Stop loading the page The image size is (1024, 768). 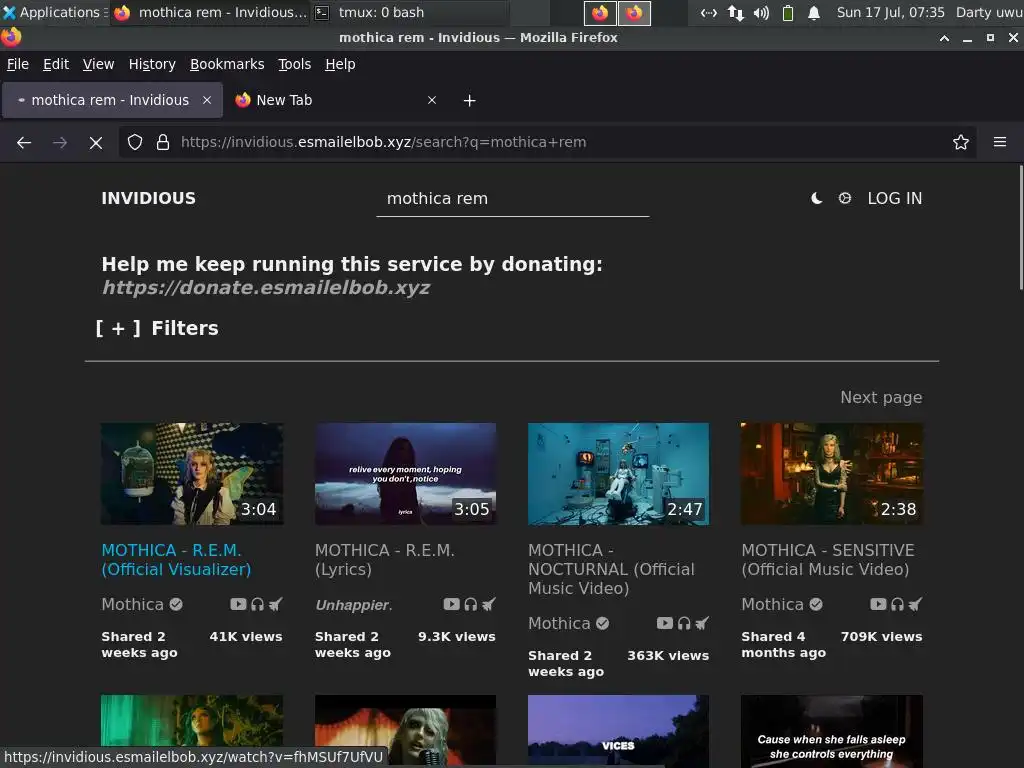[x=96, y=142]
